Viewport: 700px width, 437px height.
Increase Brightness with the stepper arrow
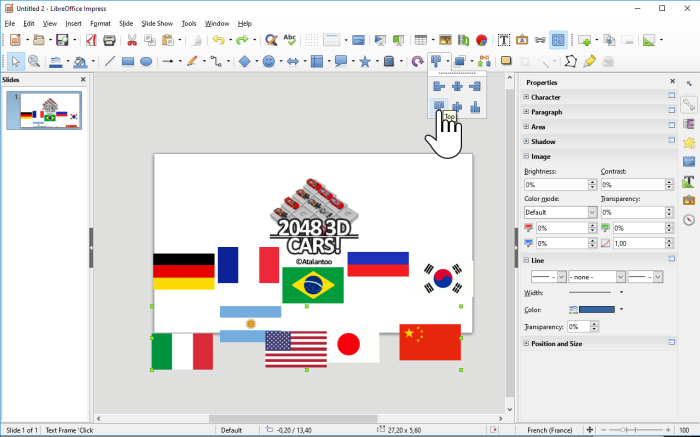click(x=592, y=182)
